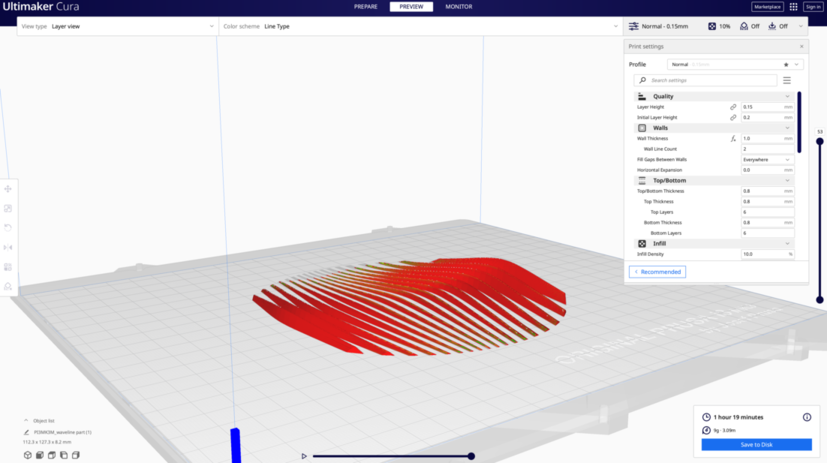827x463 pixels.
Task: Click the adhesion Off icon in summary bar
Action: coord(772,26)
